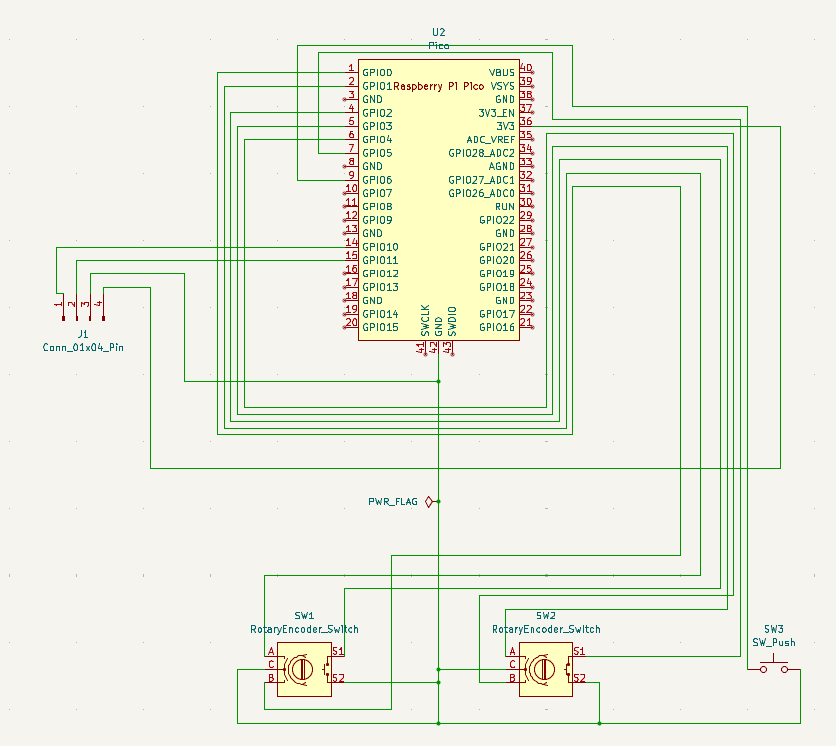Click the U2 reference designator text
The height and width of the screenshot is (746, 836).
click(438, 31)
